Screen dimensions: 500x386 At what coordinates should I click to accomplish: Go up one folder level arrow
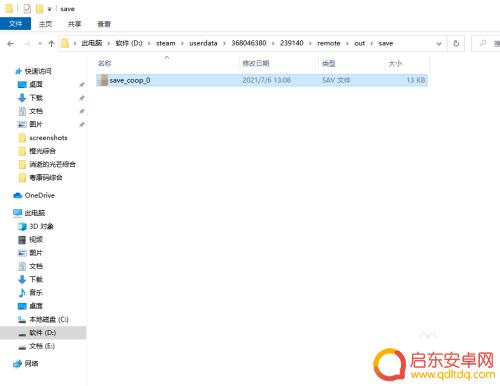pyautogui.click(x=51, y=43)
